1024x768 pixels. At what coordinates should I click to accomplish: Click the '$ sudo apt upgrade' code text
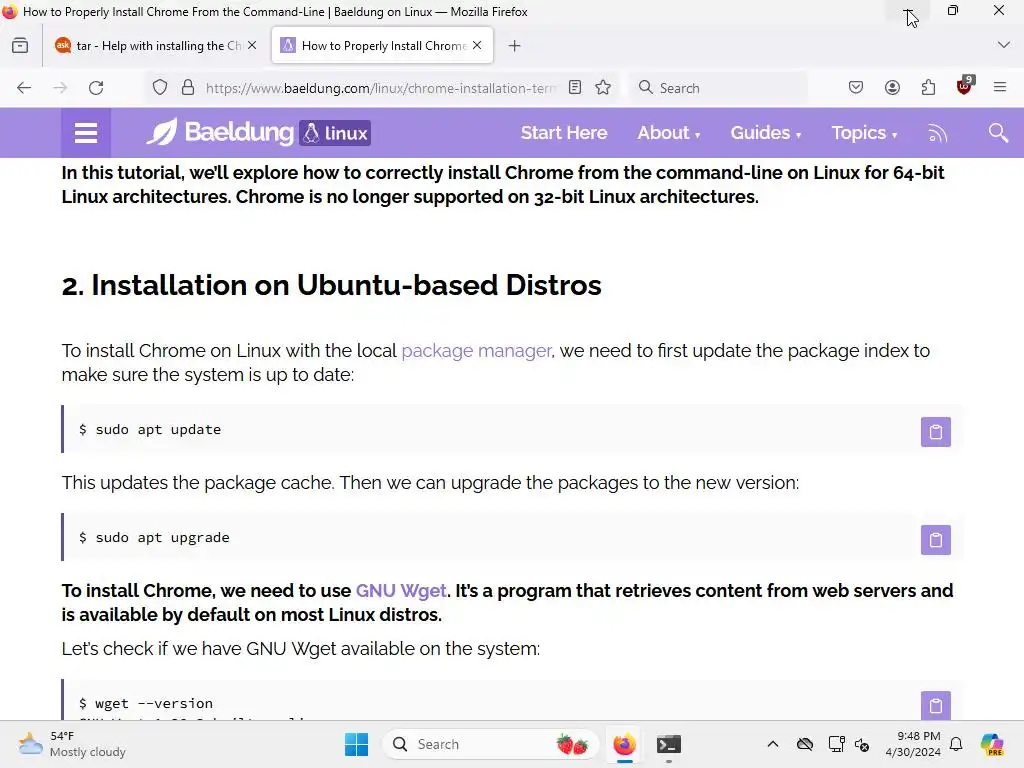(154, 537)
